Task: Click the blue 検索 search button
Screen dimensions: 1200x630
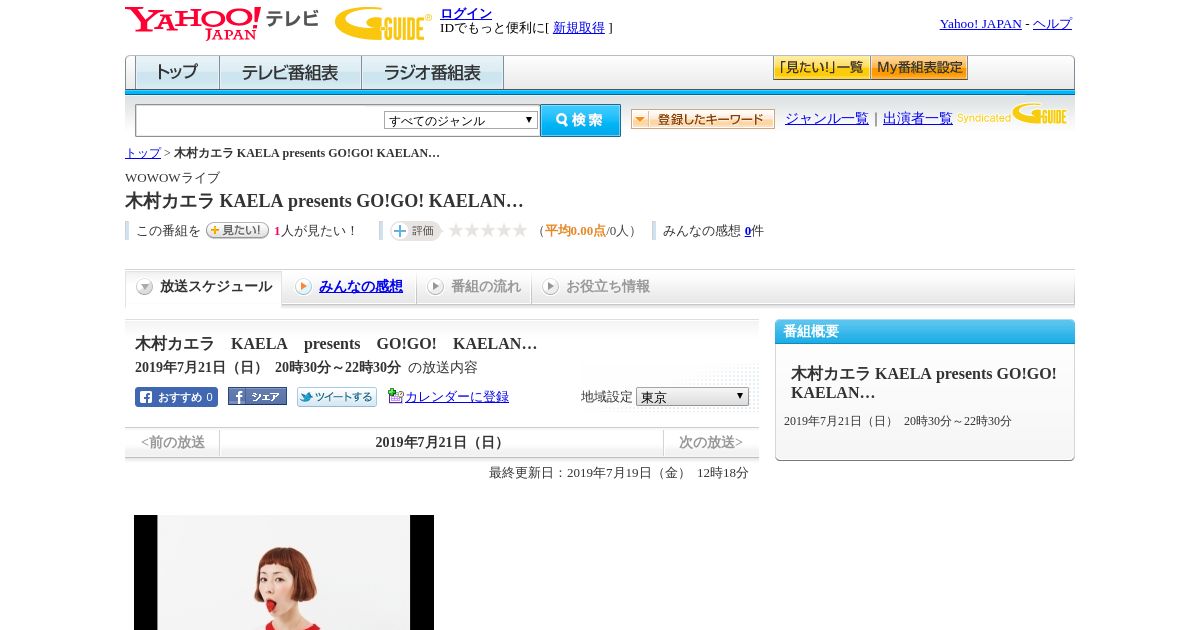Action: tap(580, 120)
